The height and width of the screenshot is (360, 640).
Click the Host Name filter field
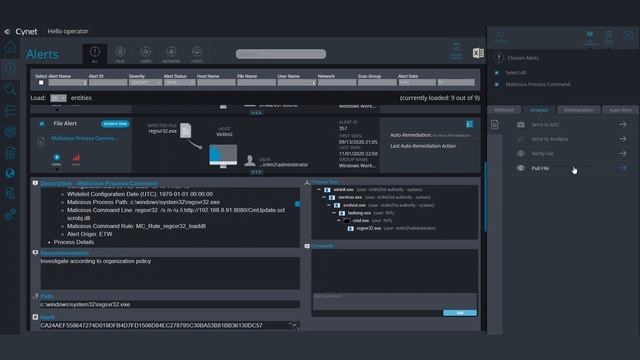pyautogui.click(x=216, y=82)
